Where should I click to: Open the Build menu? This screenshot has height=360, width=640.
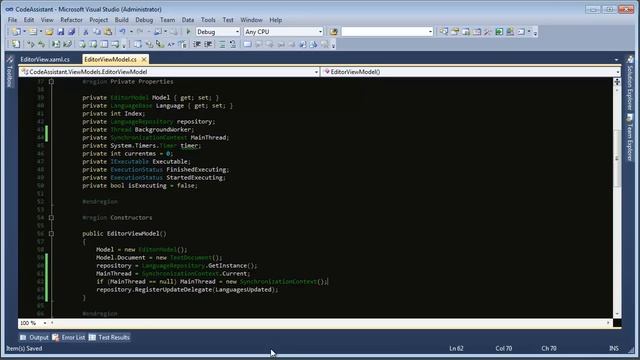click(121, 20)
